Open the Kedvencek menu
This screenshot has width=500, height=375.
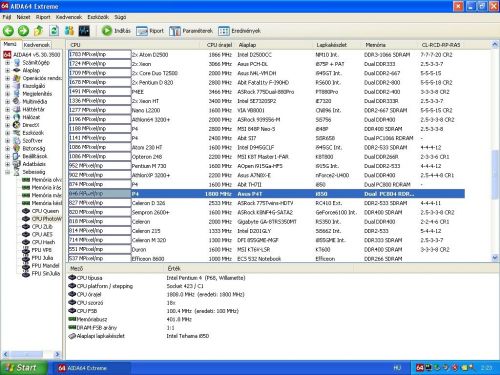pos(69,17)
